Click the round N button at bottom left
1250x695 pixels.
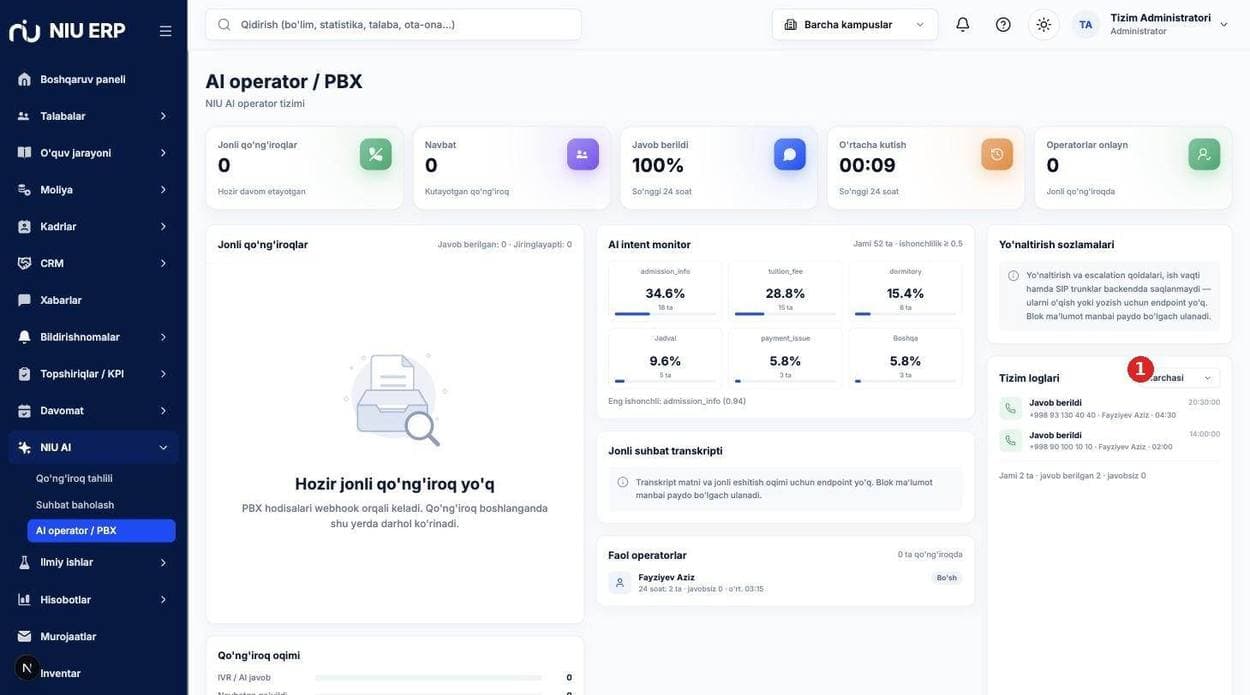pos(27,668)
